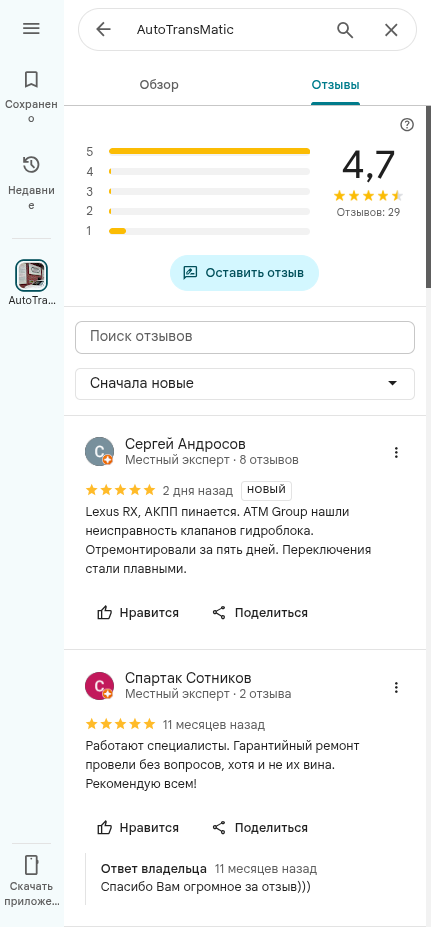Share Сергей Андросов's review via Поделиться

click(260, 613)
